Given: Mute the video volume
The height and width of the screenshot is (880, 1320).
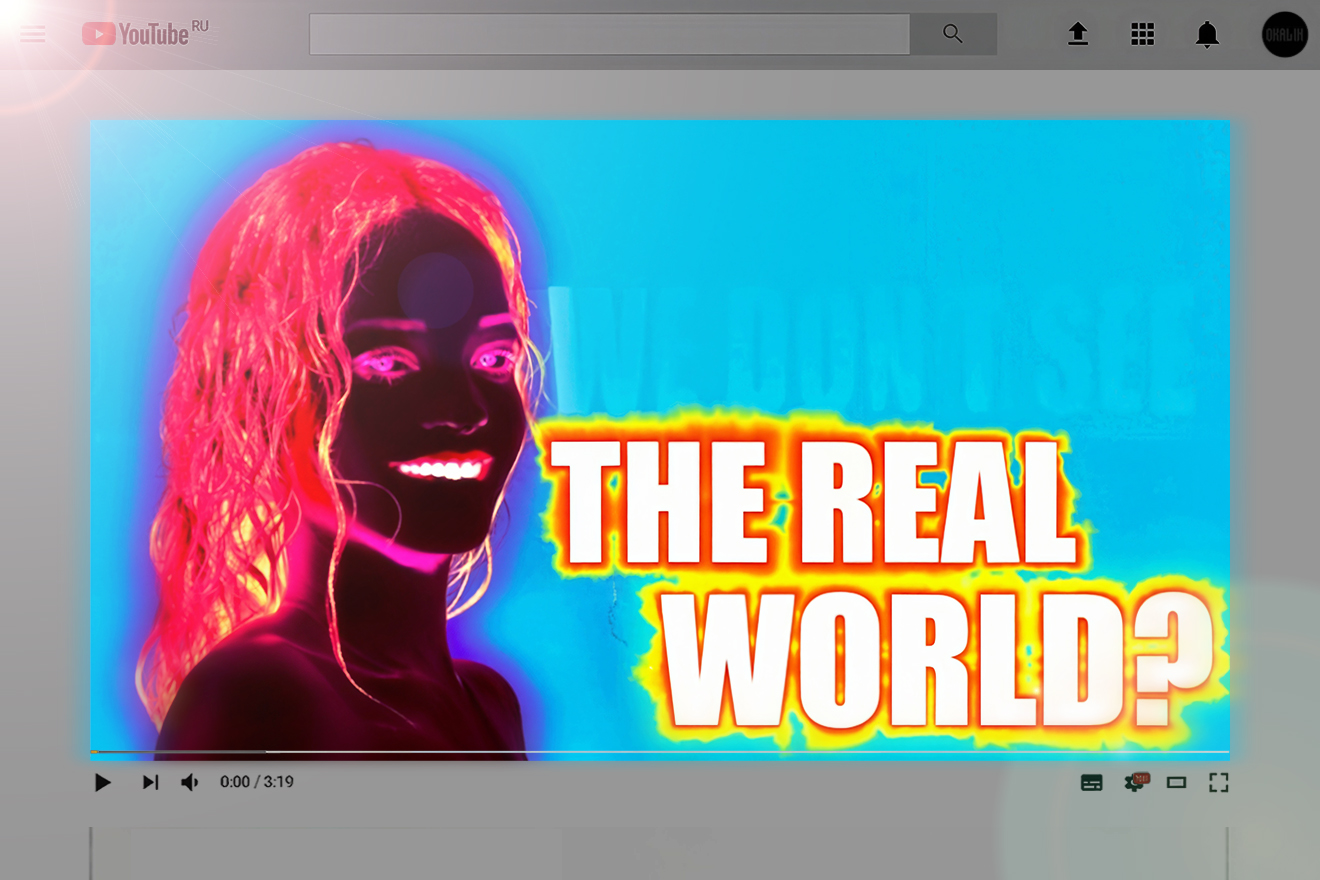Looking at the screenshot, I should [x=190, y=782].
